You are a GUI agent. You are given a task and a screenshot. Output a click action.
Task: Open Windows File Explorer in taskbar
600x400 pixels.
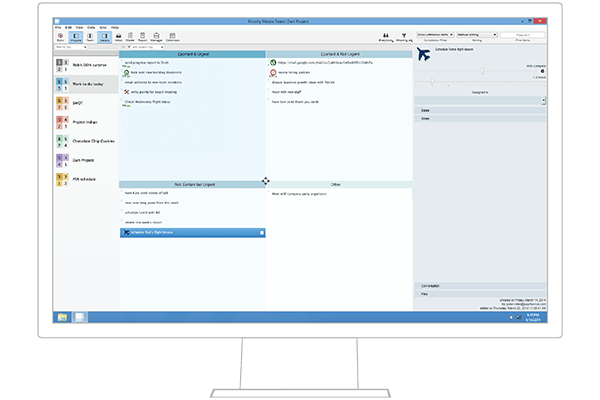(62, 317)
